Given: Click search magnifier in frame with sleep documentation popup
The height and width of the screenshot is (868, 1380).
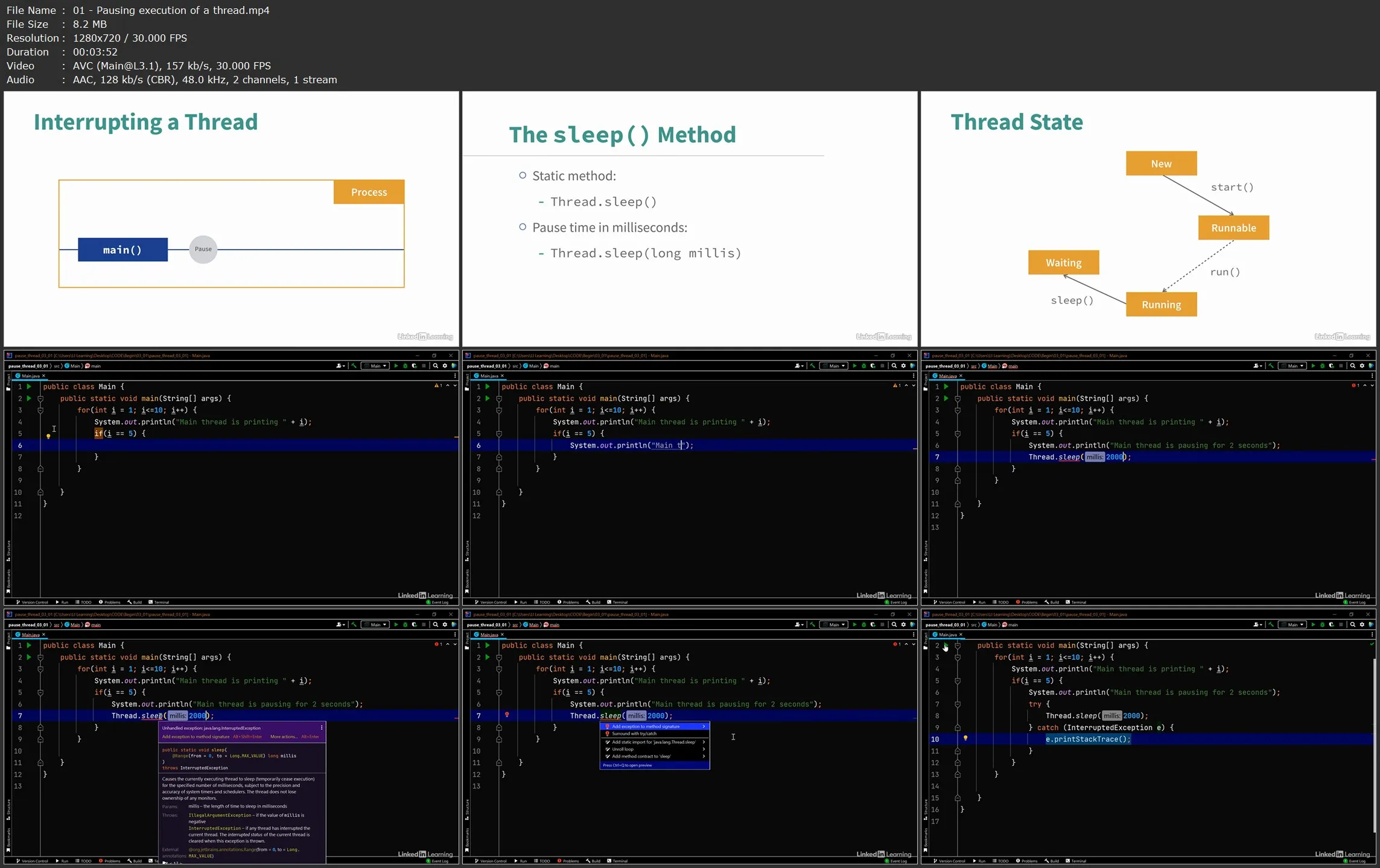Looking at the screenshot, I should tap(436, 625).
